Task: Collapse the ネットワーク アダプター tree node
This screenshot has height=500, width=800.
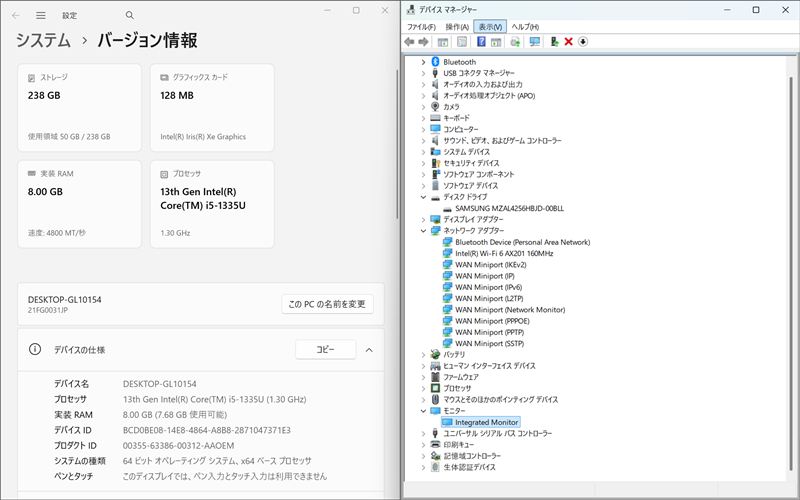Action: coord(423,230)
